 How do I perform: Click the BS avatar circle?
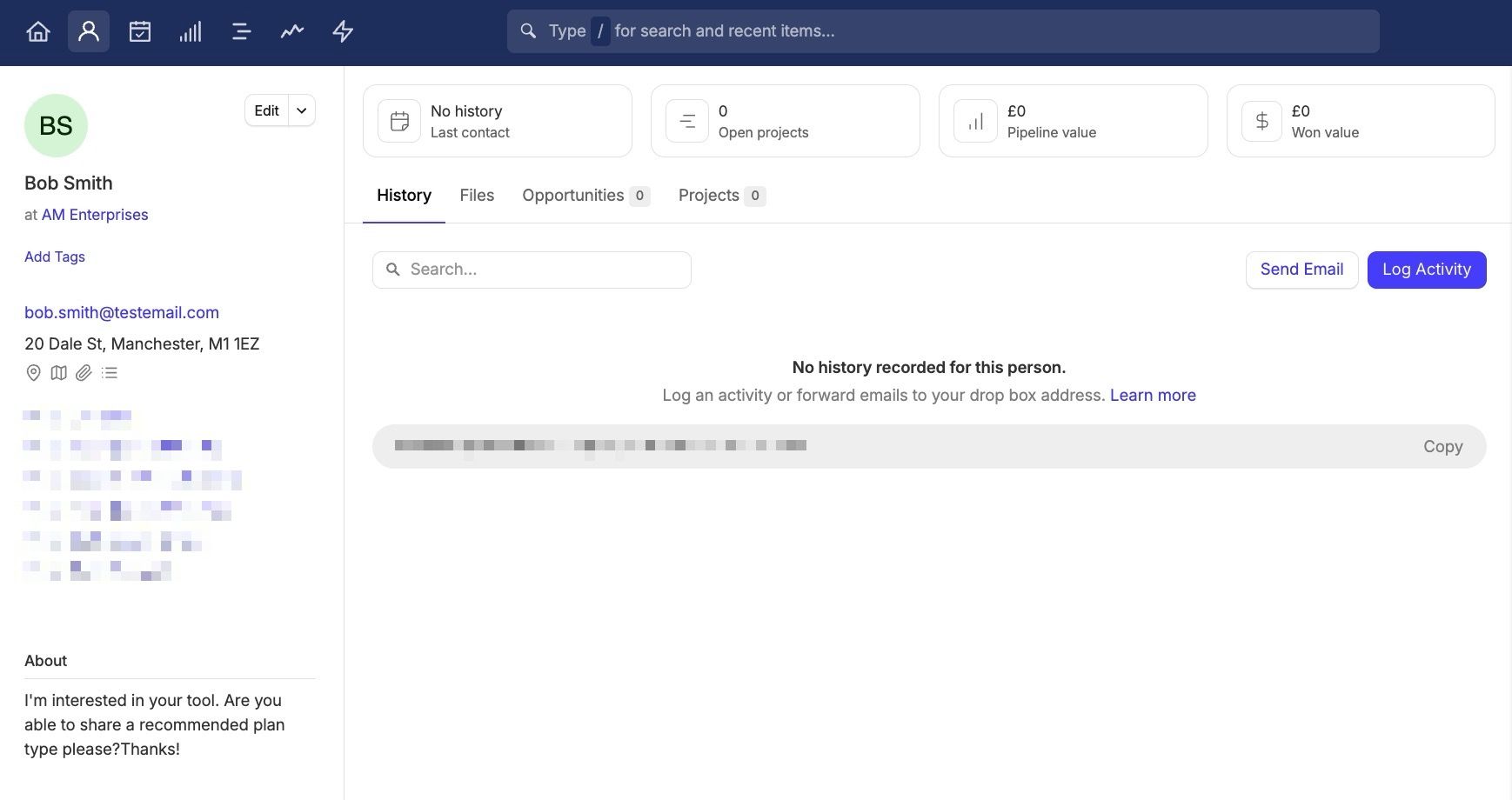point(56,126)
